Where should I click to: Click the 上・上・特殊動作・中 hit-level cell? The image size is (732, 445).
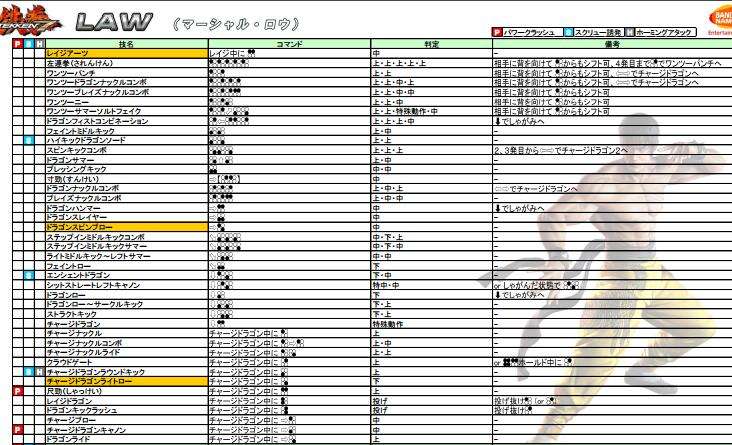click(x=431, y=111)
